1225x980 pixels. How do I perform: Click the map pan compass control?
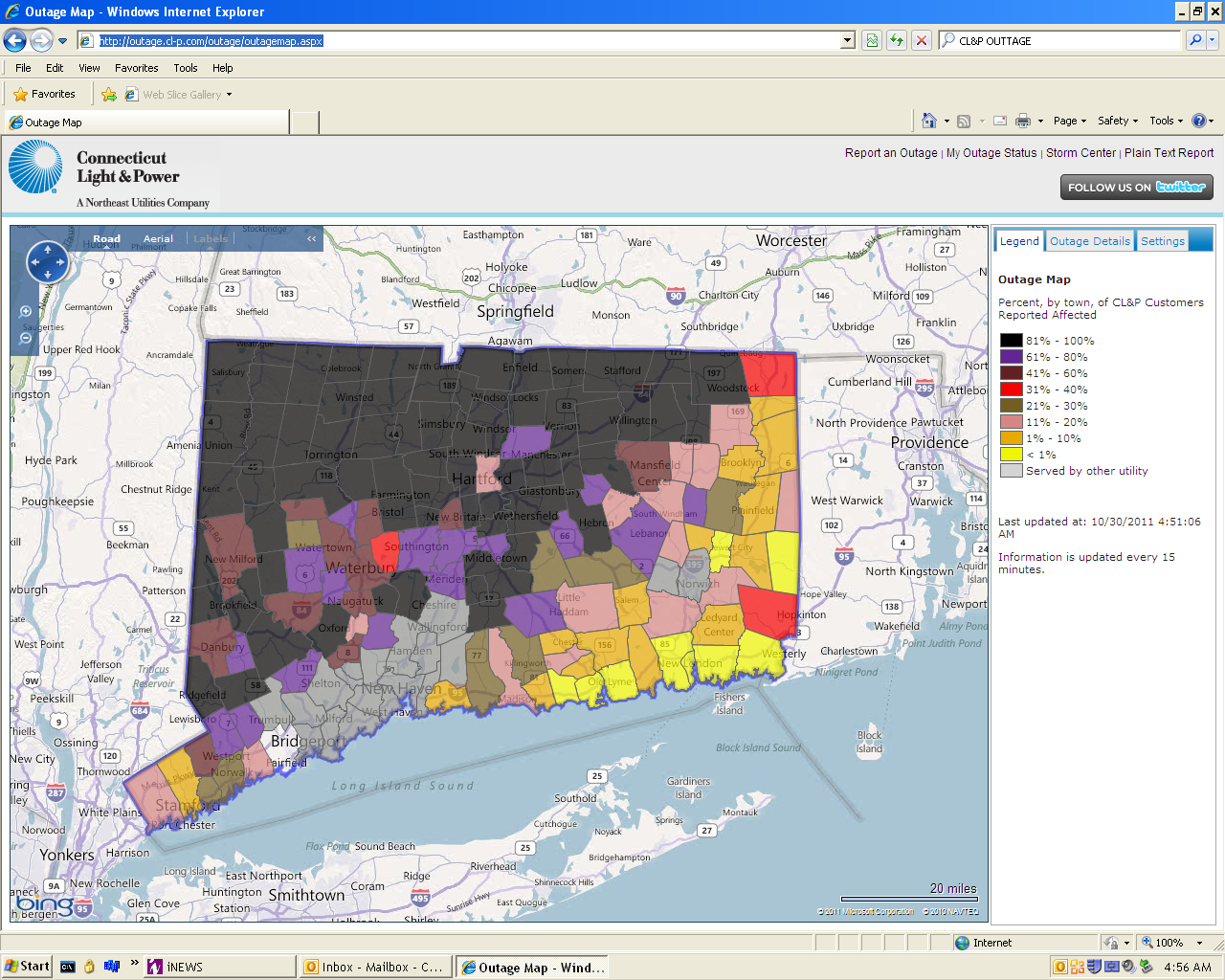(48, 262)
